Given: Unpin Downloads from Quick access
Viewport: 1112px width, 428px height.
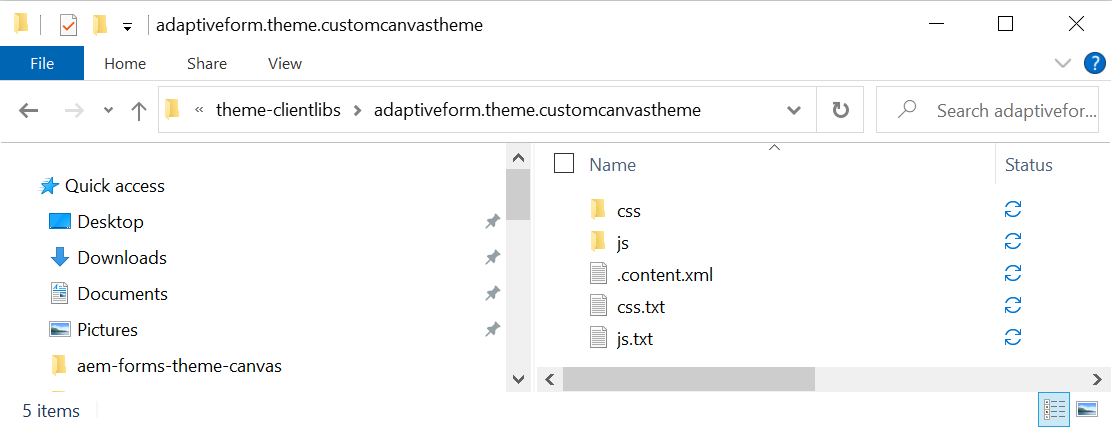Looking at the screenshot, I should point(492,258).
